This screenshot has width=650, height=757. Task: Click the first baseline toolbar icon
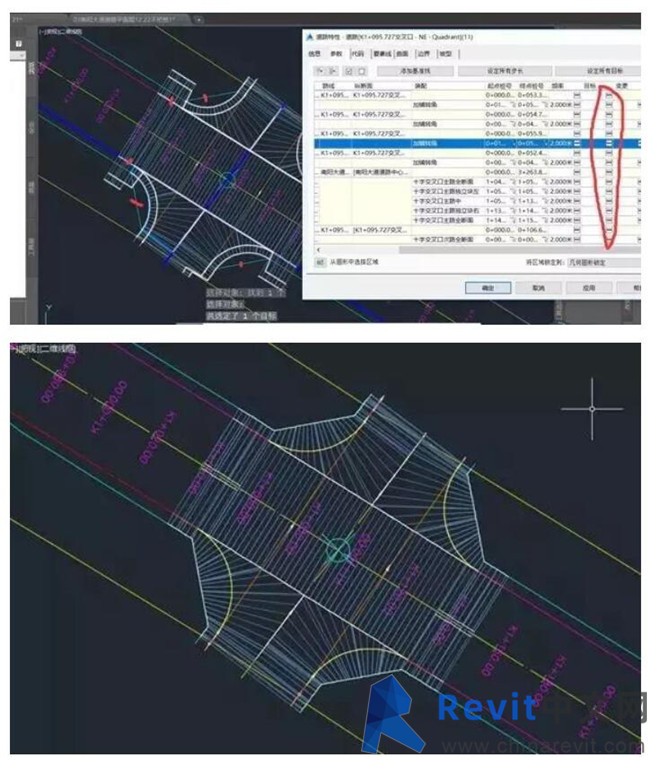coord(320,71)
